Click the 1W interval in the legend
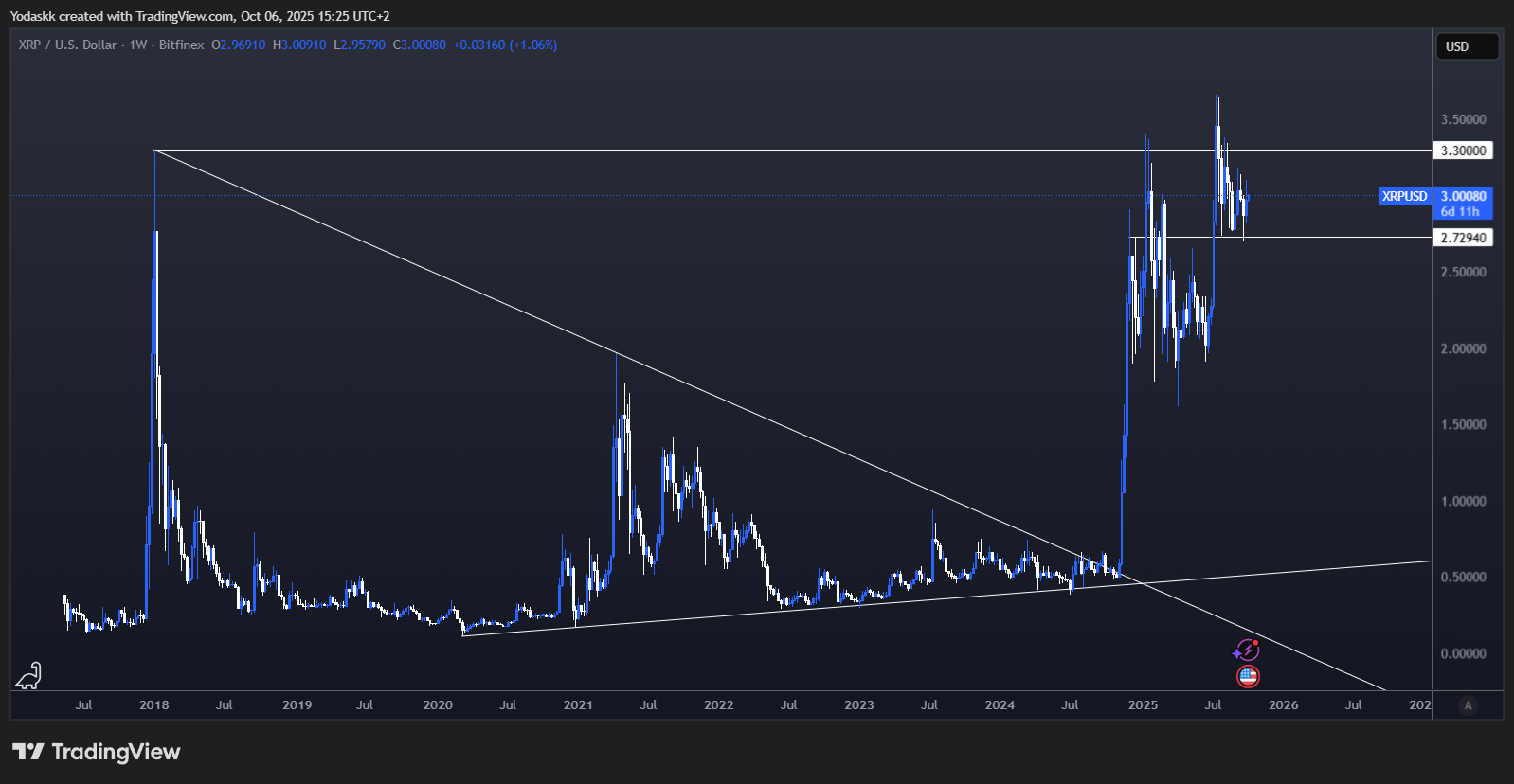Image resolution: width=1514 pixels, height=784 pixels. click(x=138, y=45)
